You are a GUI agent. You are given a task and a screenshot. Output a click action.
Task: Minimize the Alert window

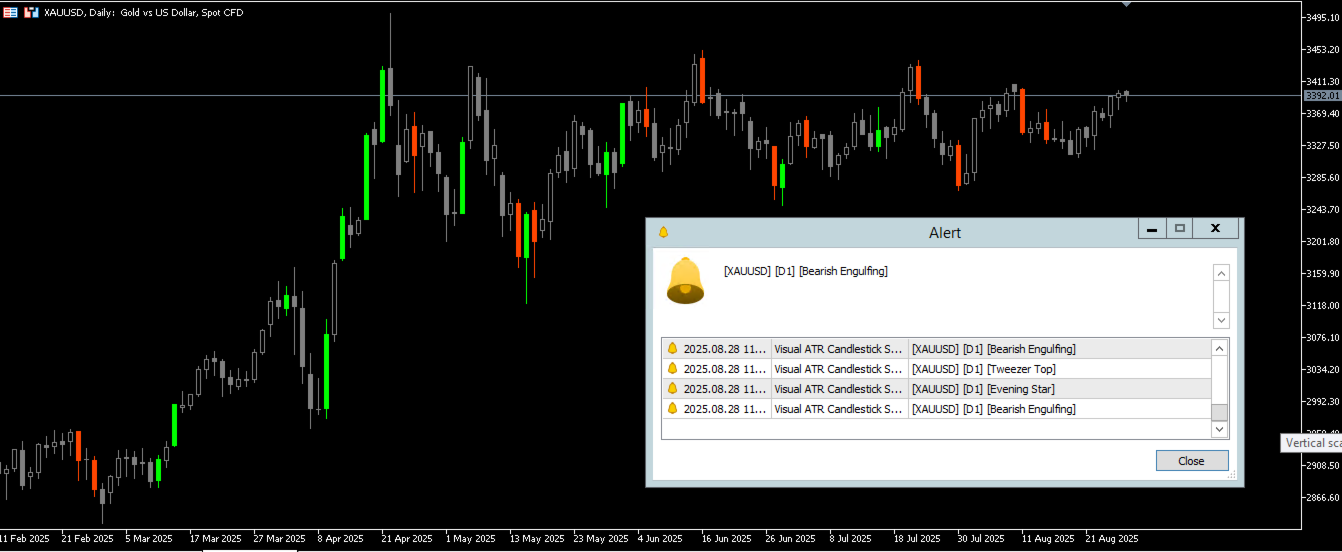[1152, 229]
